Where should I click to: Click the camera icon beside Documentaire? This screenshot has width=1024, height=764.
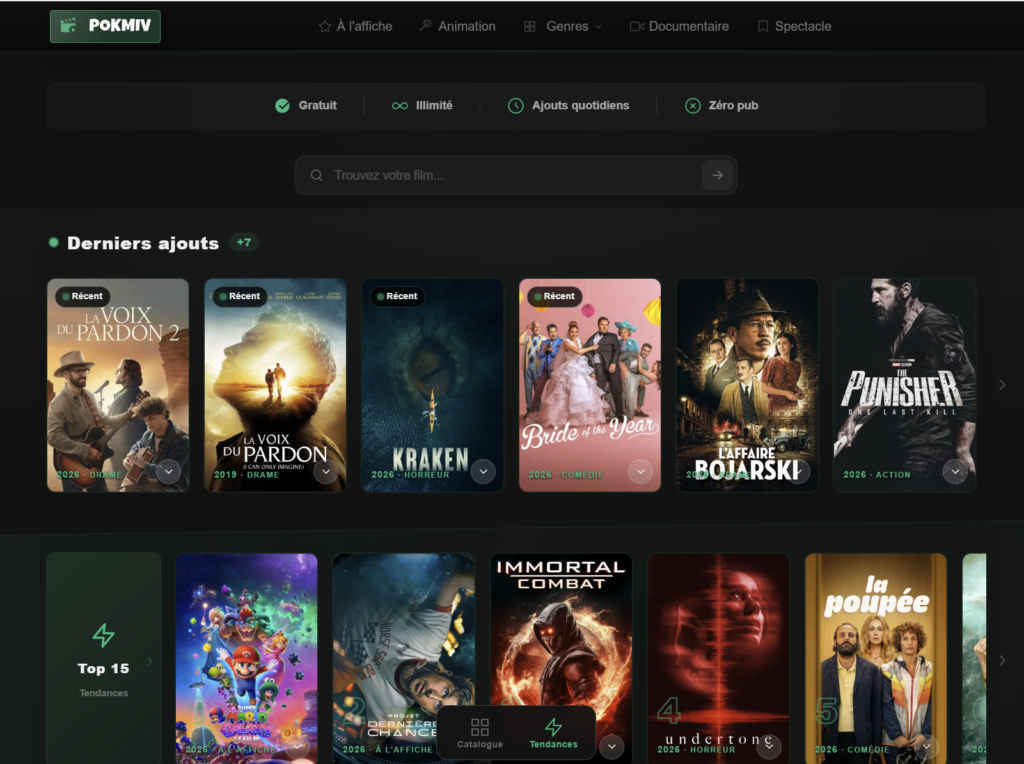click(x=636, y=26)
